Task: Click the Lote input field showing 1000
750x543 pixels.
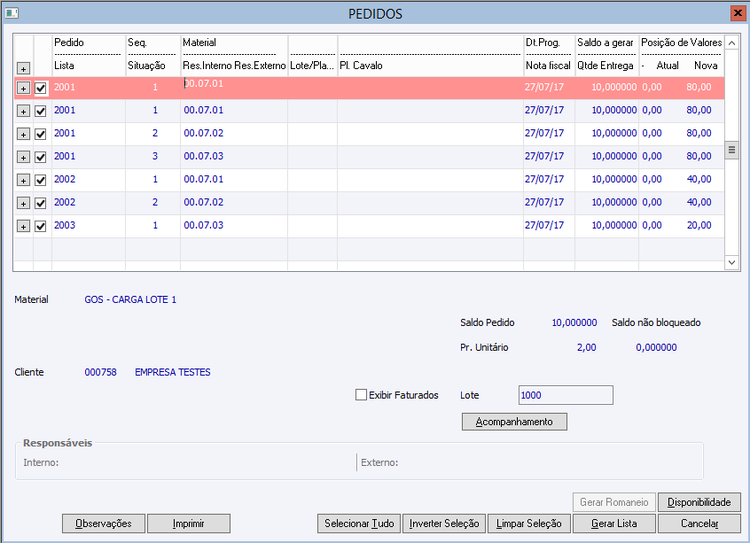Action: pyautogui.click(x=566, y=395)
